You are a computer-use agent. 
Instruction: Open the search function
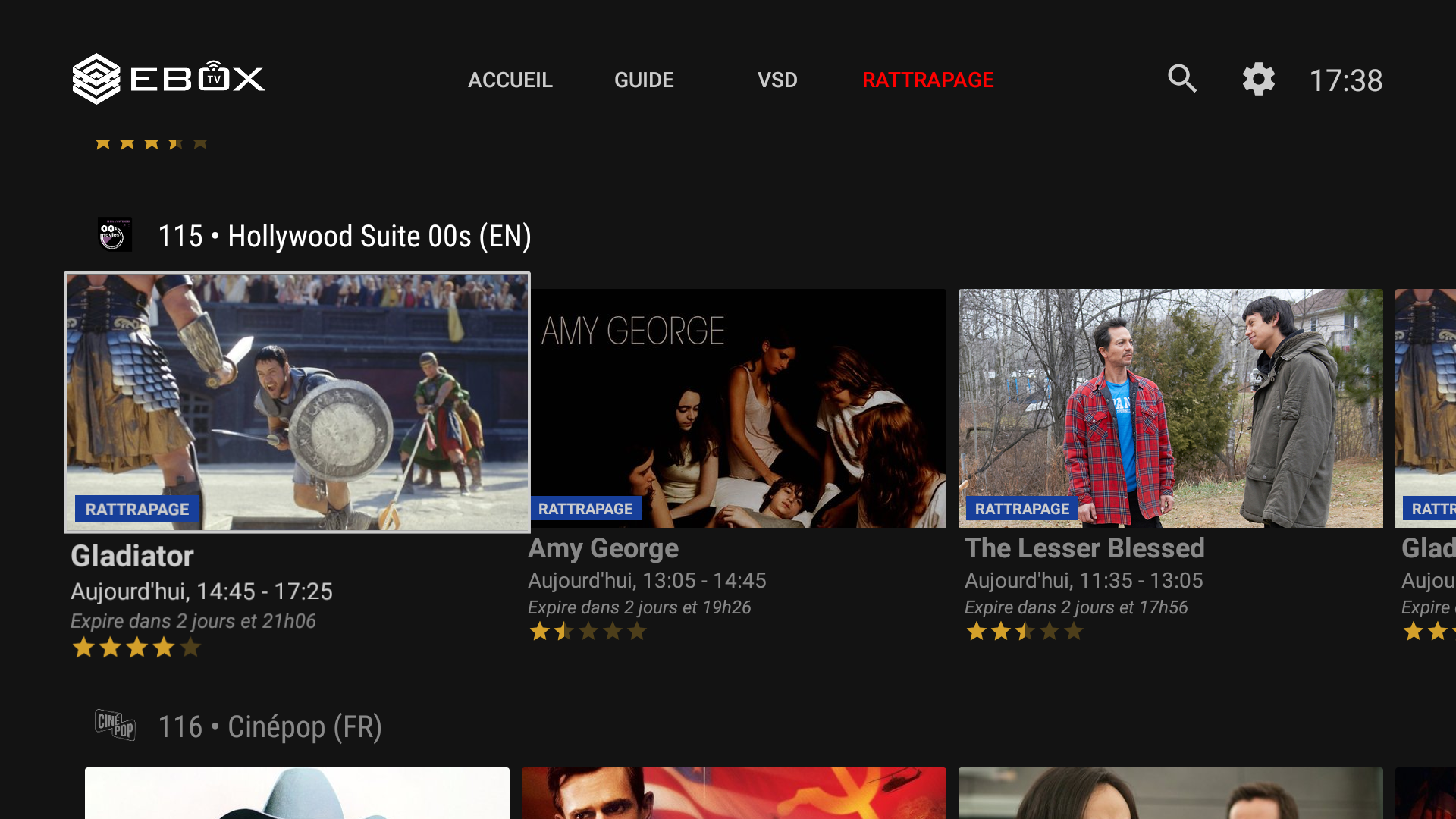pos(1181,79)
